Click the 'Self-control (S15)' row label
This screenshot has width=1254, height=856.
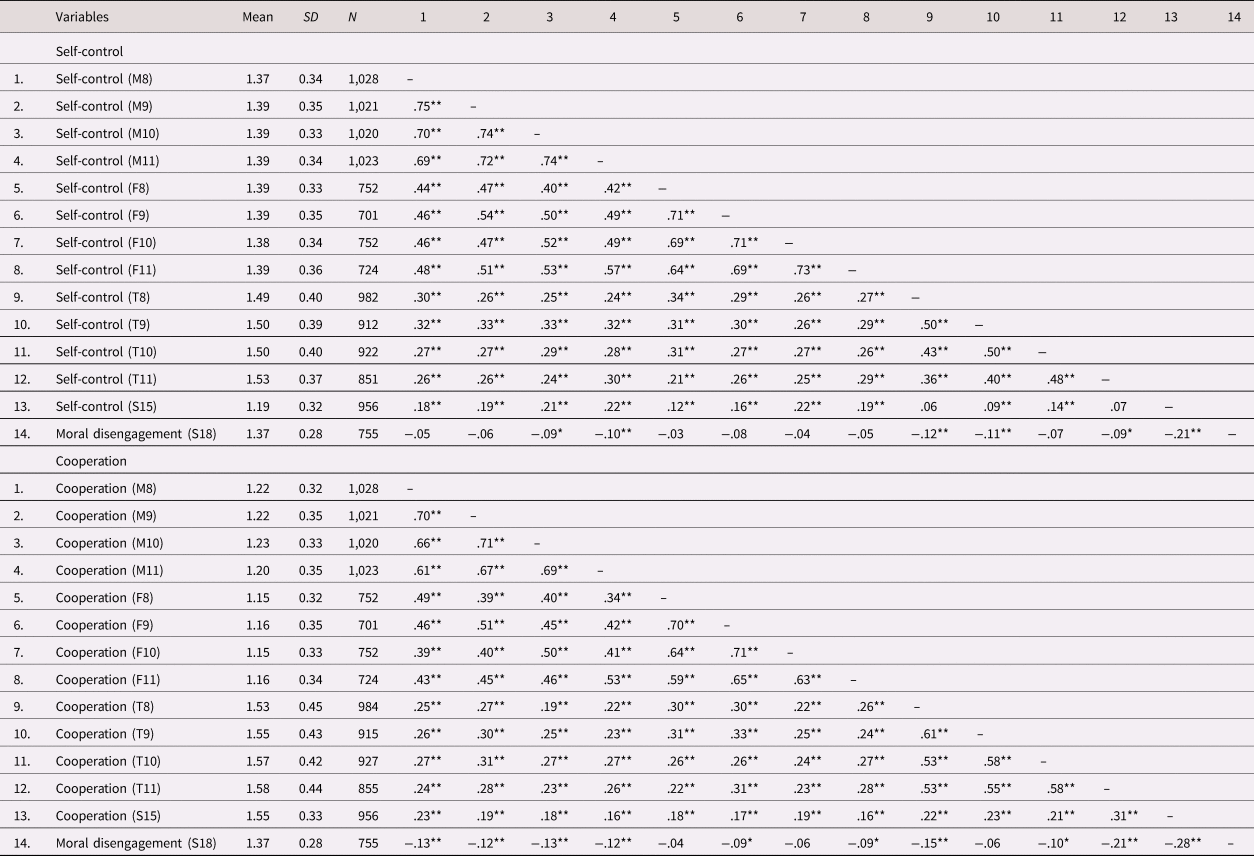[106, 407]
